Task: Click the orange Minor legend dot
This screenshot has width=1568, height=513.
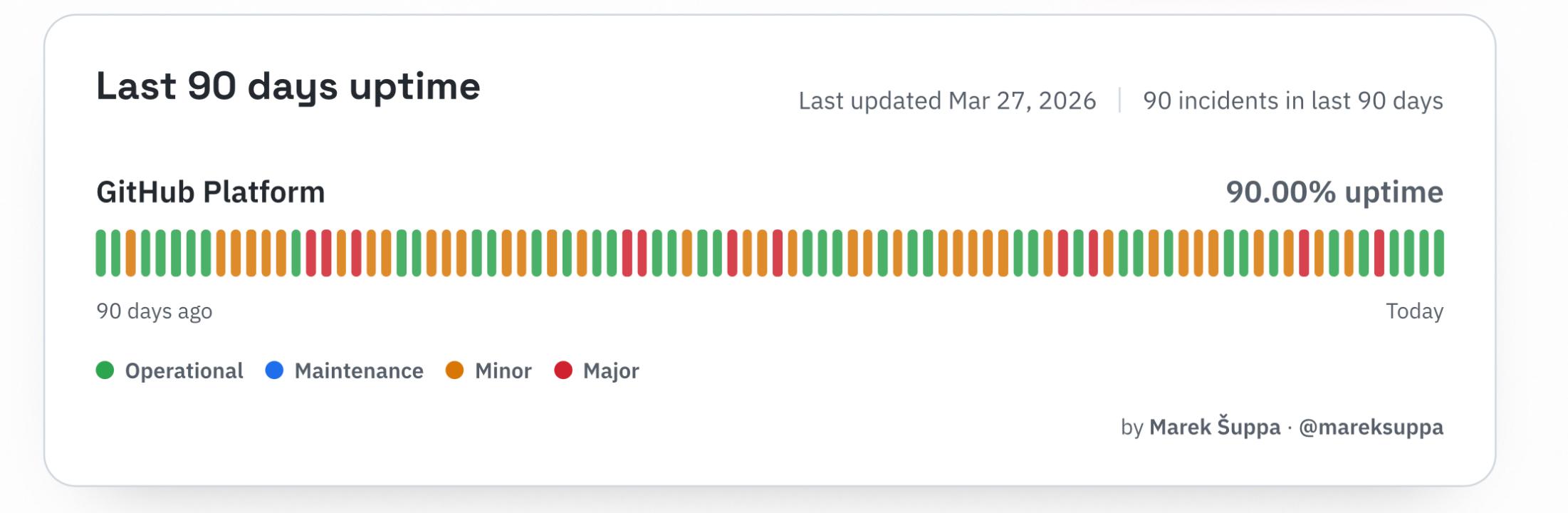Action: [454, 370]
